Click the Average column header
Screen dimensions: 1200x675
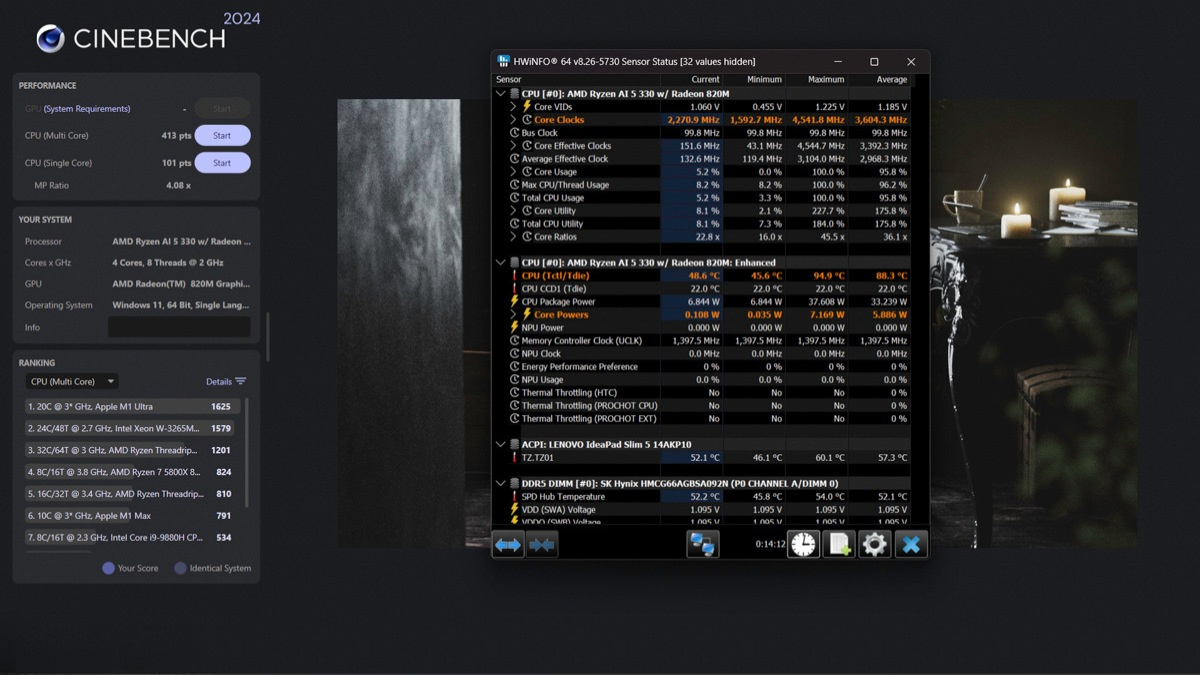892,80
